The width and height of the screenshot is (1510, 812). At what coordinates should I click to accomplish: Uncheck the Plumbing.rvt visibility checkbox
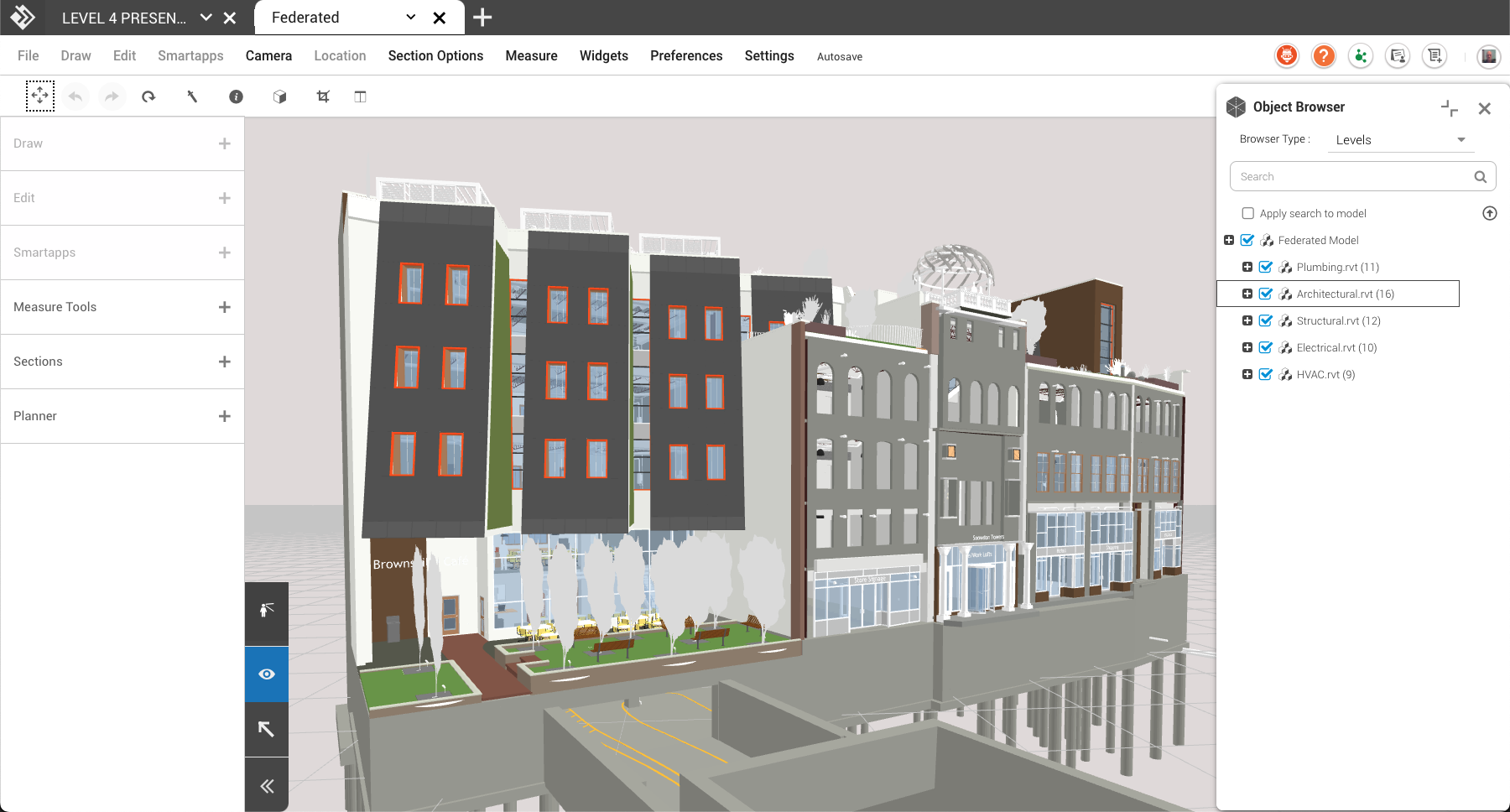coord(1266,267)
